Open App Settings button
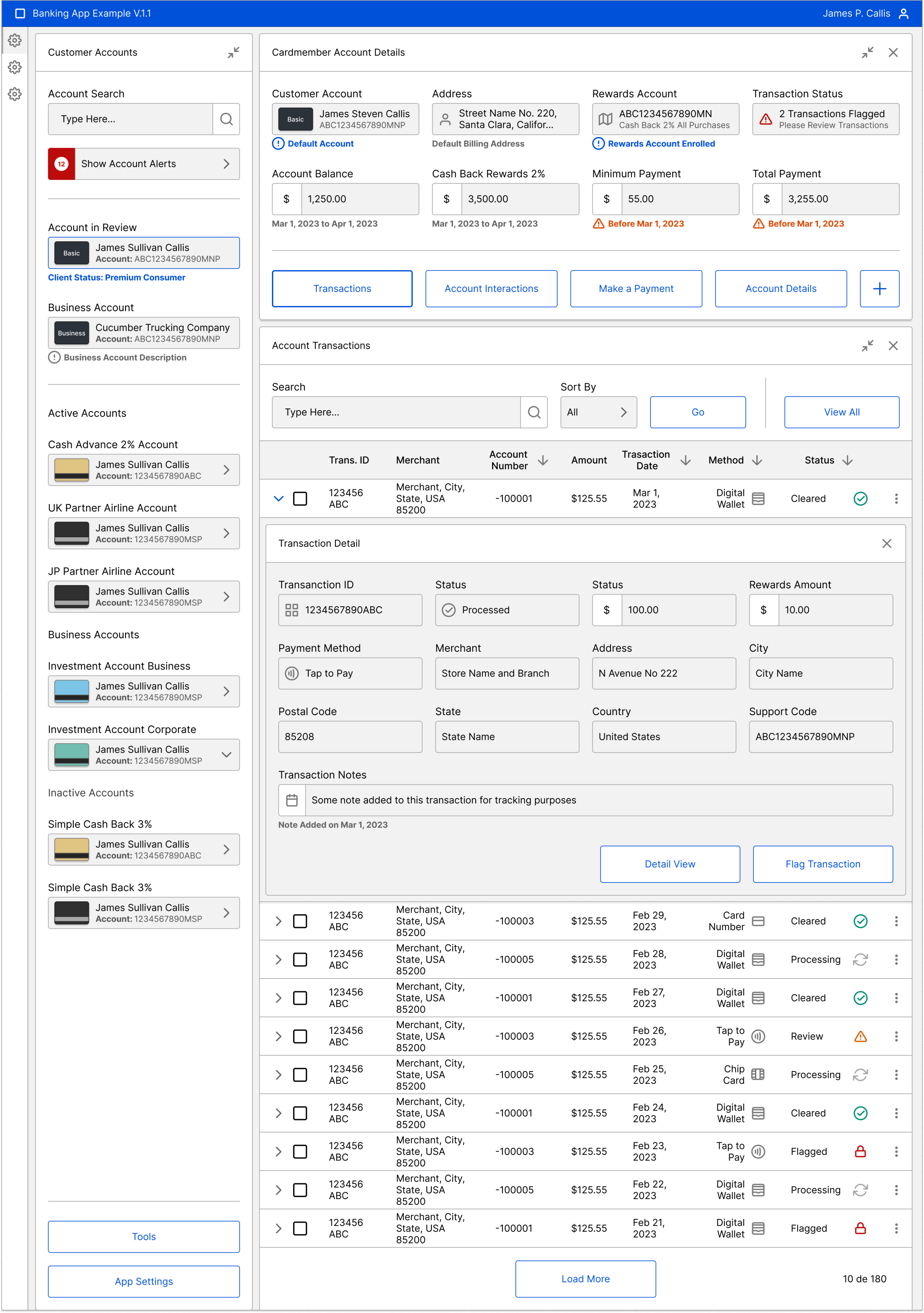This screenshot has width=924, height=1313. coord(144,1282)
